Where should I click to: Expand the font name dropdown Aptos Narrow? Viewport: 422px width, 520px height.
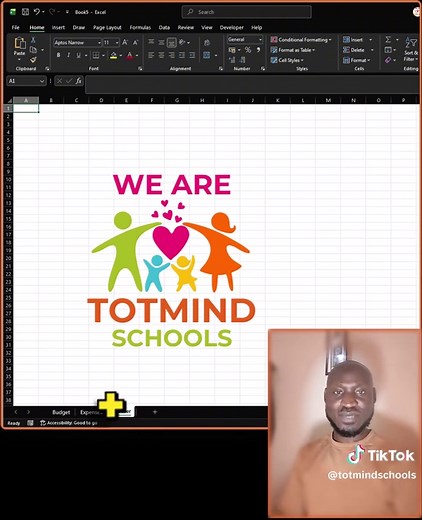(99, 43)
